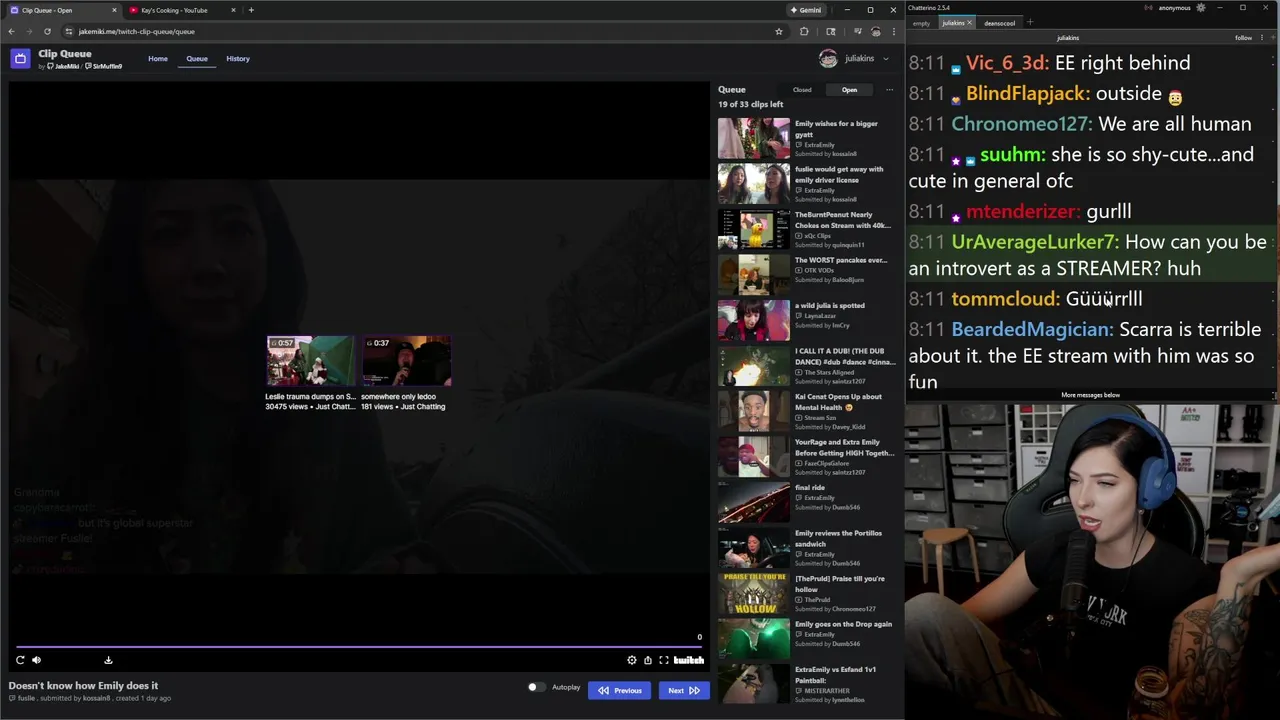This screenshot has width=1280, height=720.
Task: Click the Previous clip button
Action: coord(620,690)
